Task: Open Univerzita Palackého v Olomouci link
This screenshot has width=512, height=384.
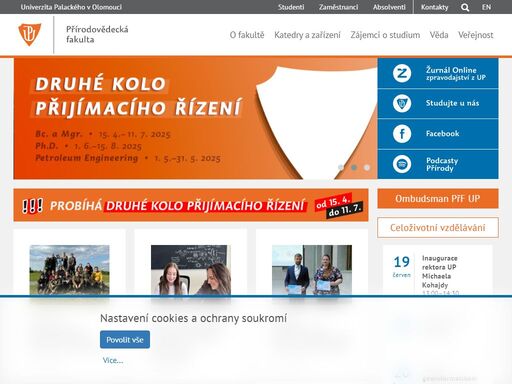Action: [71, 7]
